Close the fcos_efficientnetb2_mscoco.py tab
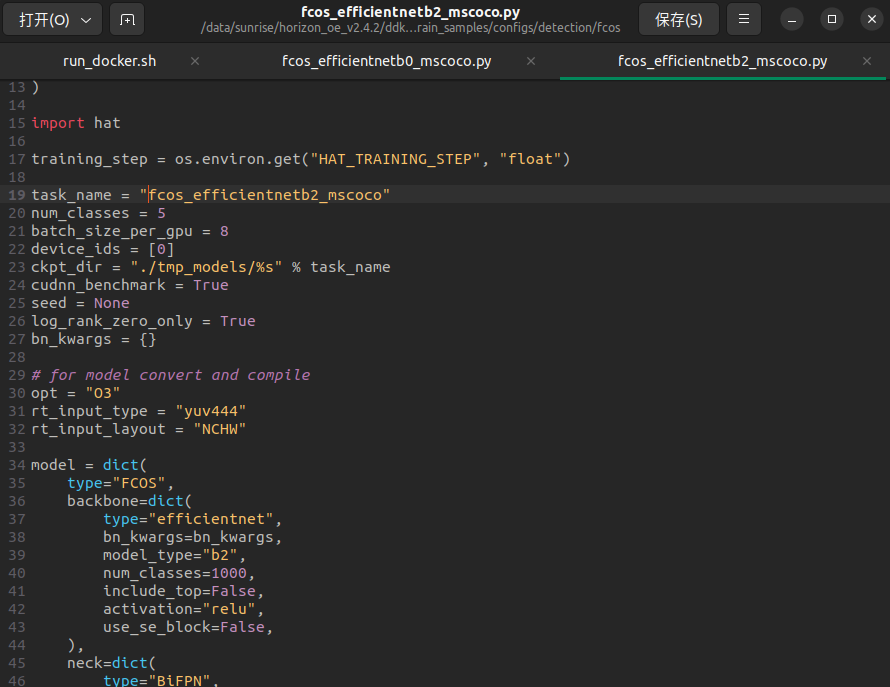The width and height of the screenshot is (890, 687). (x=867, y=61)
